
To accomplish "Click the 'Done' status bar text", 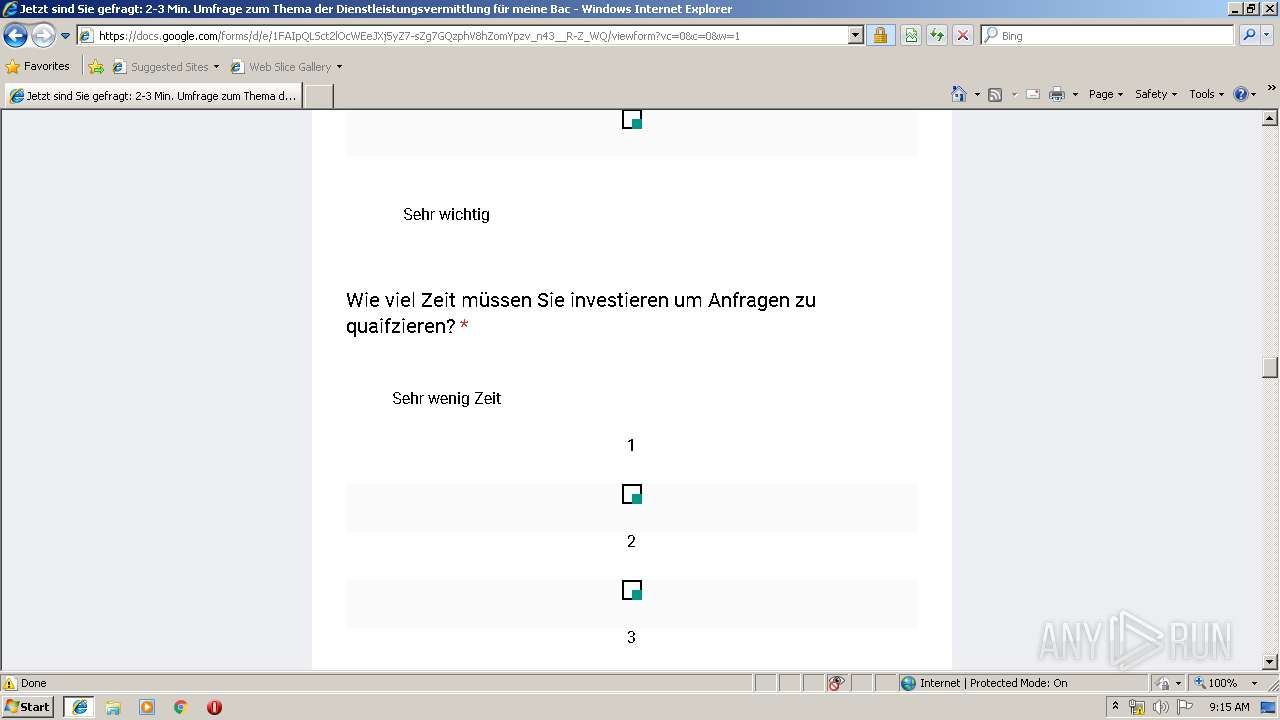I will [x=34, y=683].
